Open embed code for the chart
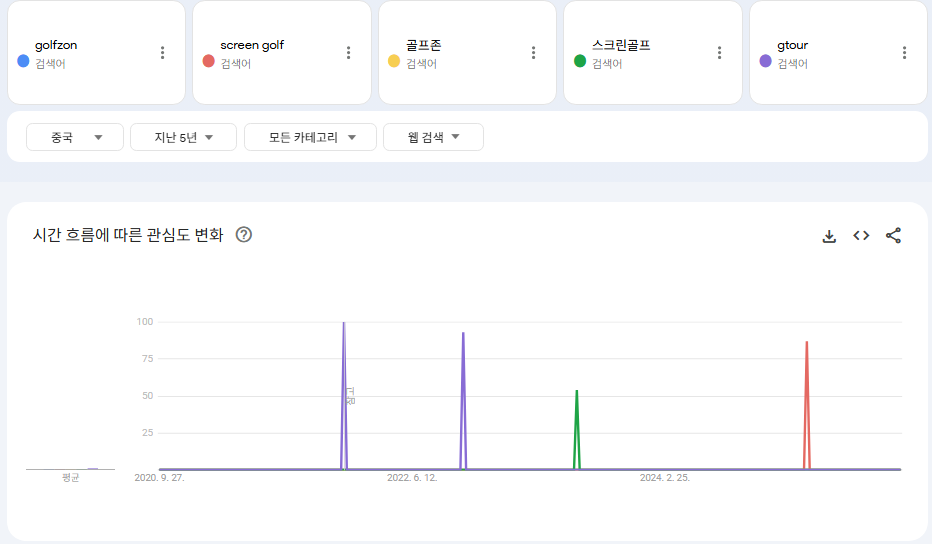Viewport: 932px width, 544px height. (x=861, y=235)
